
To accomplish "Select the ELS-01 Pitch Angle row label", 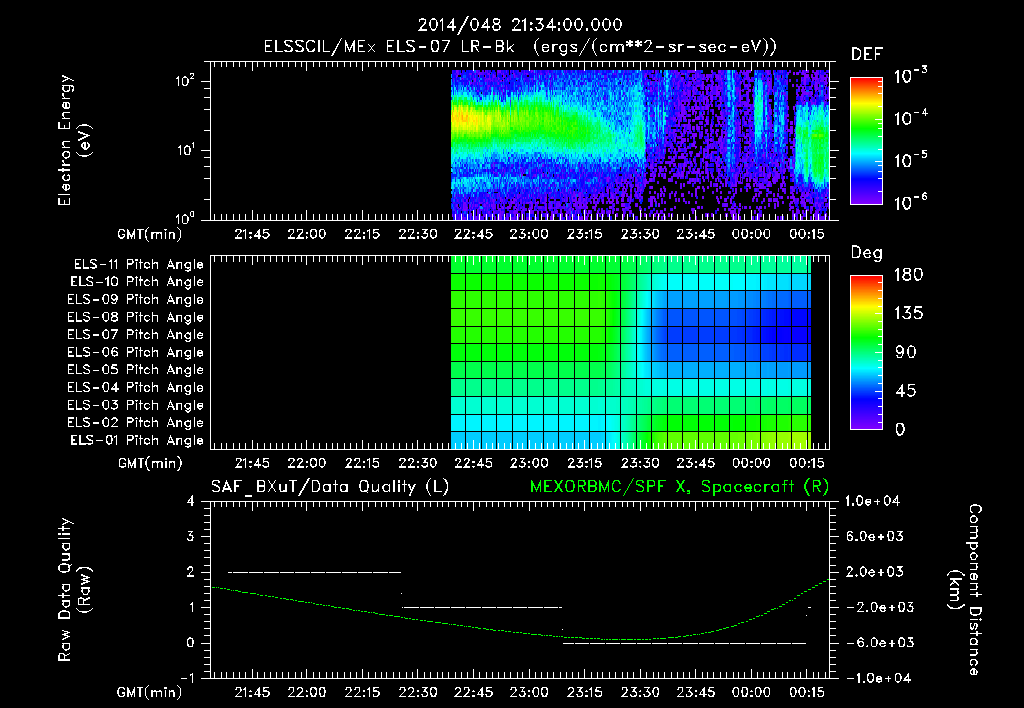I will (x=137, y=440).
